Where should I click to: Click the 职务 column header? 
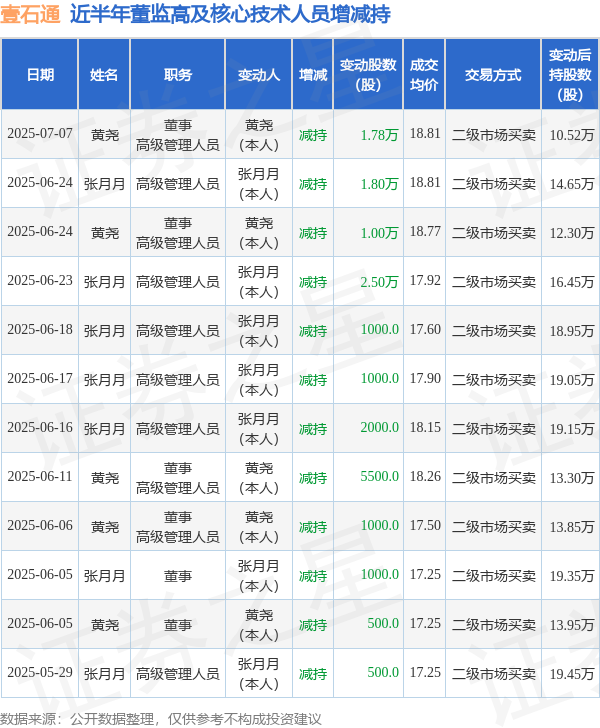point(177,75)
